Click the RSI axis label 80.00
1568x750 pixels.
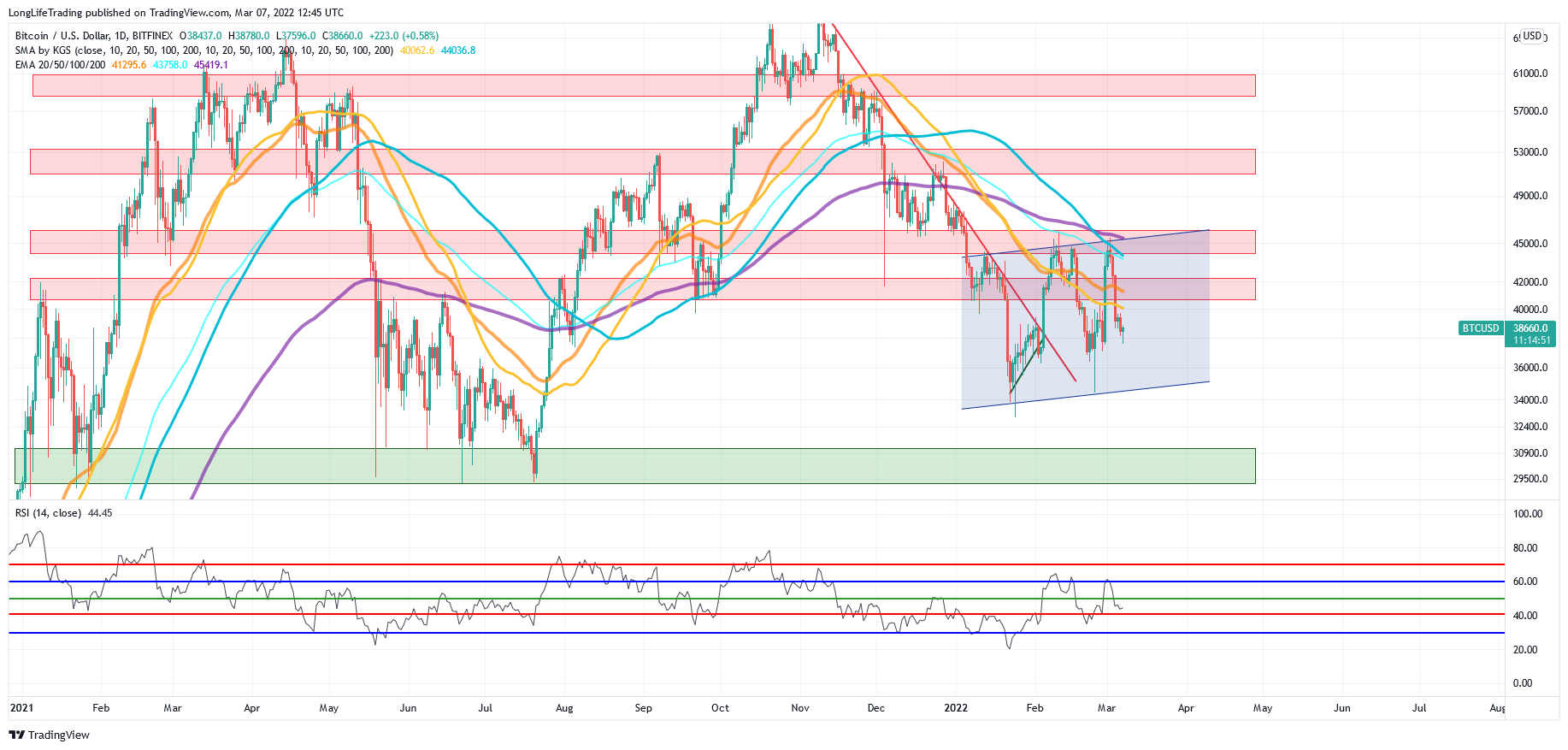coord(1525,548)
